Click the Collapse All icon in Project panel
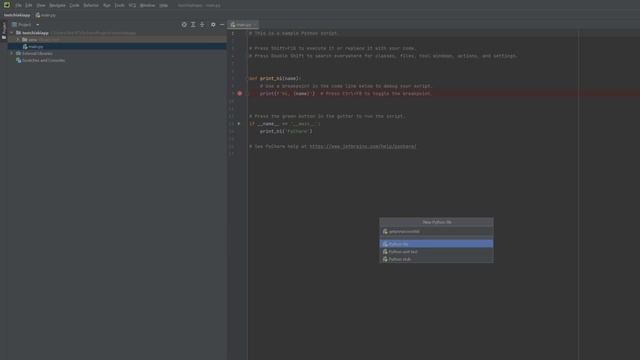The image size is (640, 360). (x=202, y=25)
